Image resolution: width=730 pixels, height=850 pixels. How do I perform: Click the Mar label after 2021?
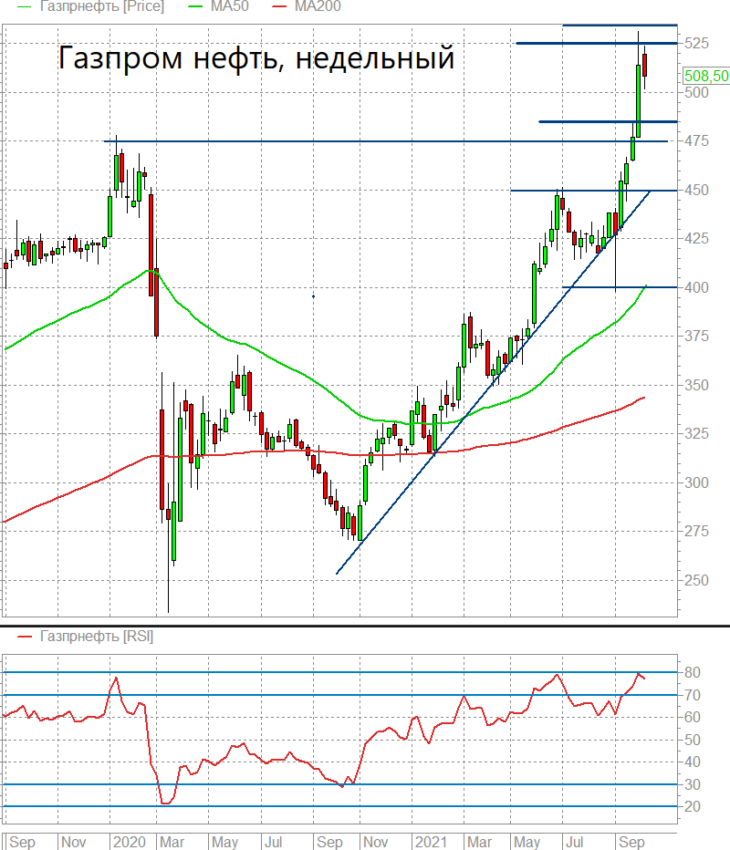(479, 842)
